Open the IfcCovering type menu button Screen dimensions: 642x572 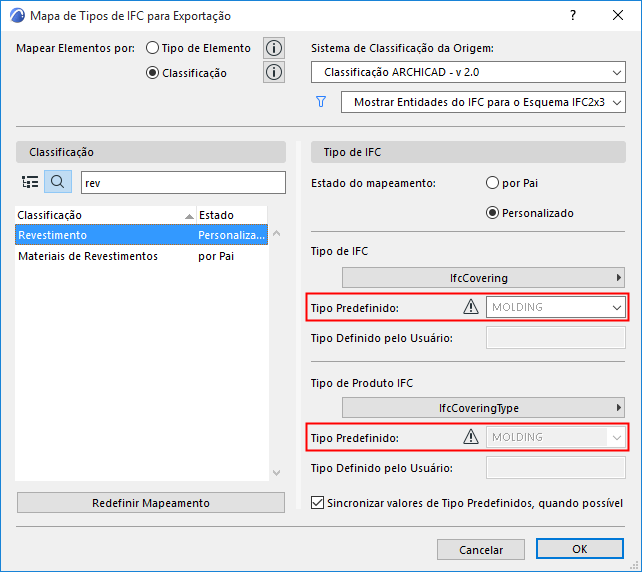pos(484,278)
